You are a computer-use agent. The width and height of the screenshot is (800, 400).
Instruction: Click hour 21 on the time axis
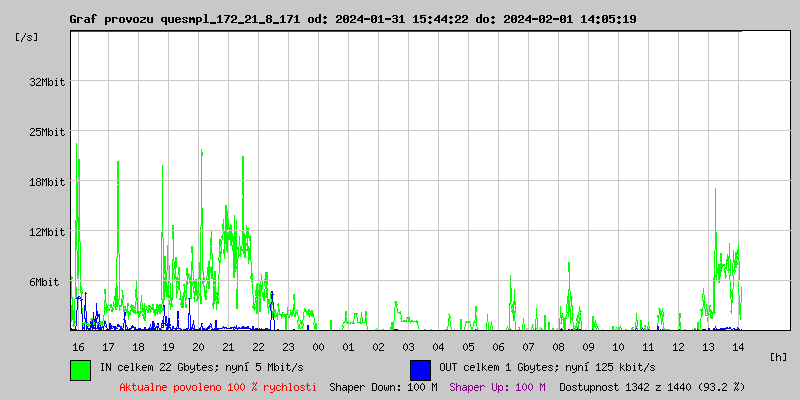228,346
